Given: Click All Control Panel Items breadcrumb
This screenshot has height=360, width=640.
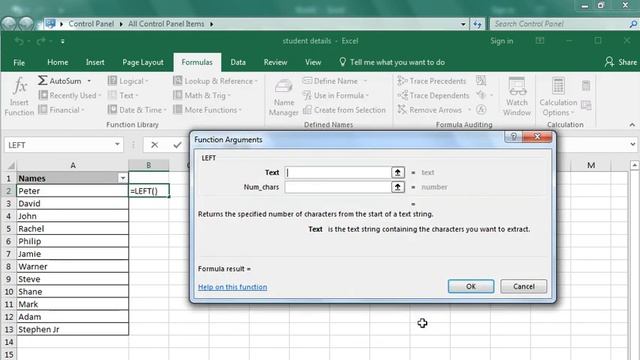Looking at the screenshot, I should 166,24.
